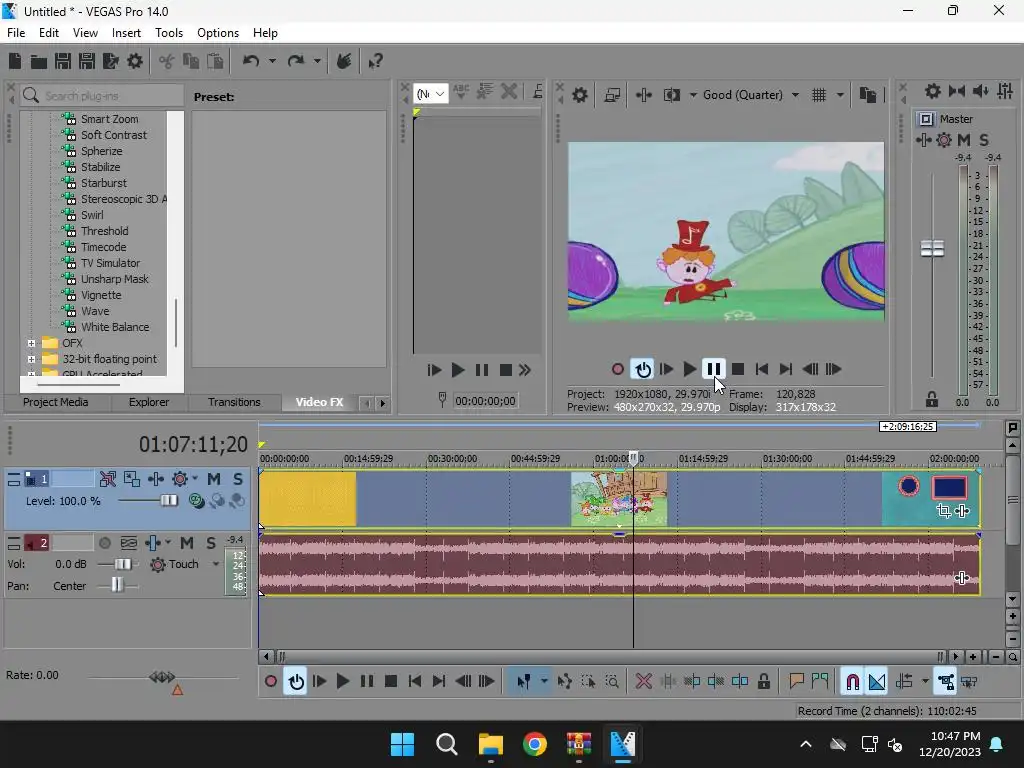Expand the OFX folder
1024x768 pixels.
(x=31, y=344)
